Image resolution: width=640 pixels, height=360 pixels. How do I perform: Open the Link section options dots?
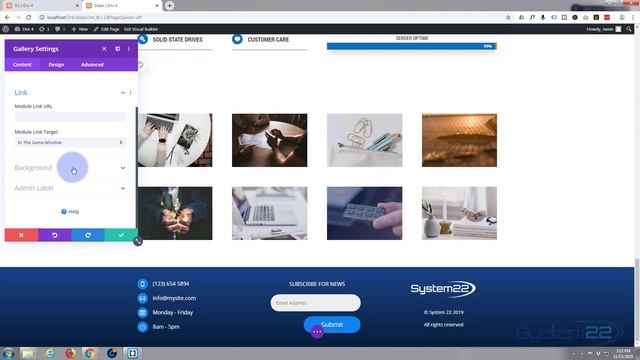pos(131,93)
